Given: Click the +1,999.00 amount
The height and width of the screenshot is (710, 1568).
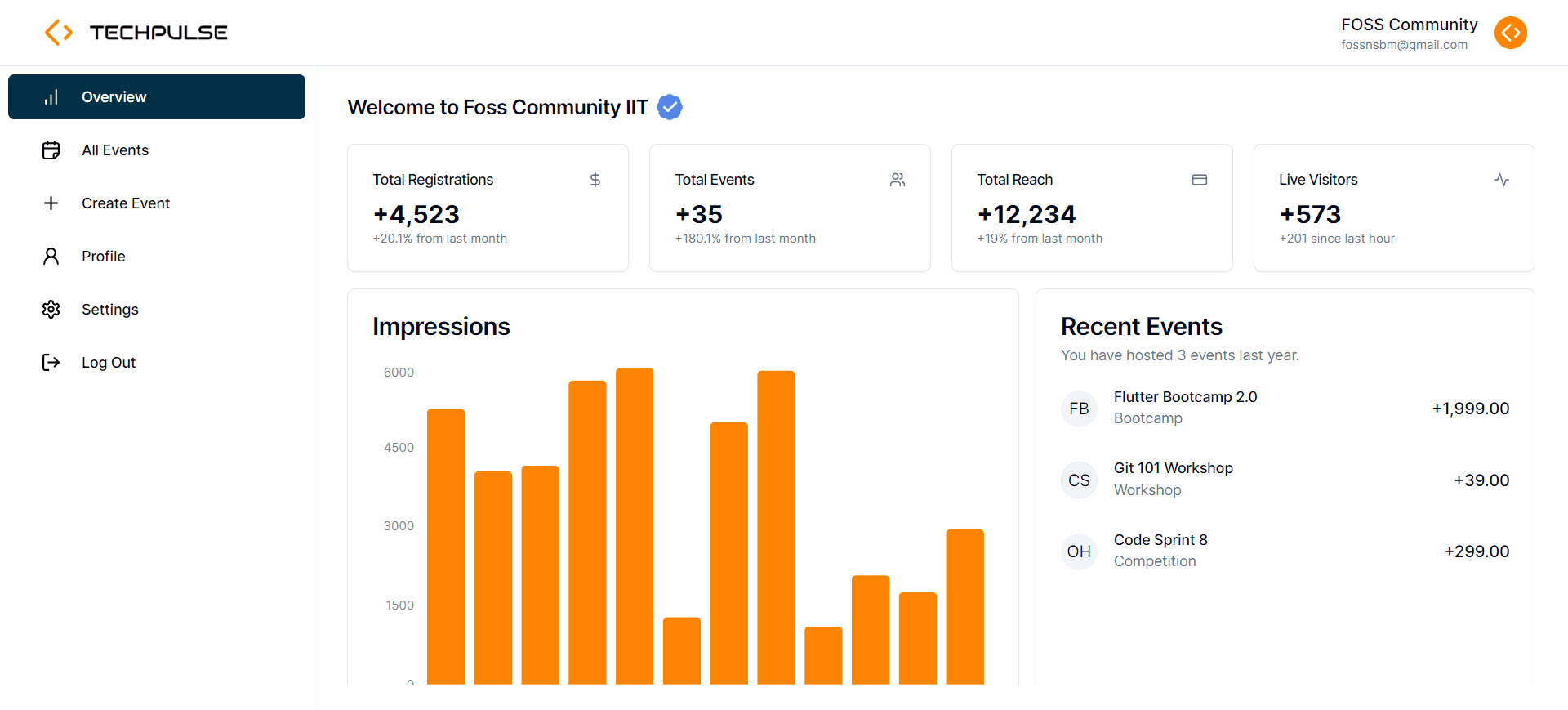Looking at the screenshot, I should coord(1471,409).
